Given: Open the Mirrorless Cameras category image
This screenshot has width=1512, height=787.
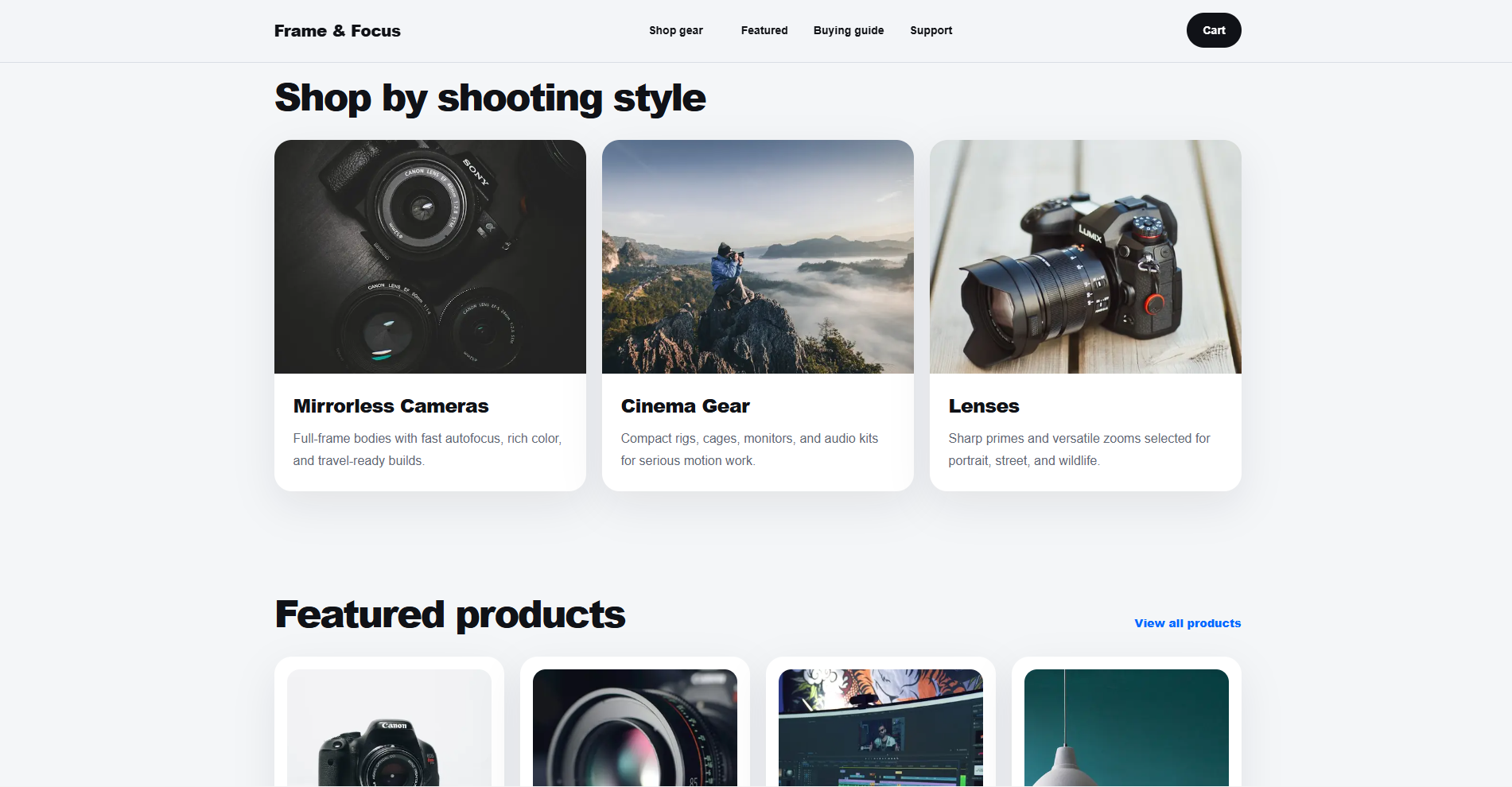Looking at the screenshot, I should (430, 257).
